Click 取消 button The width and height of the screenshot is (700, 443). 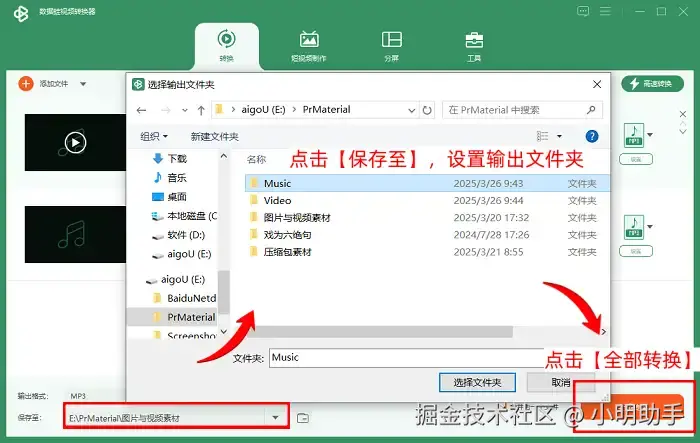561,382
